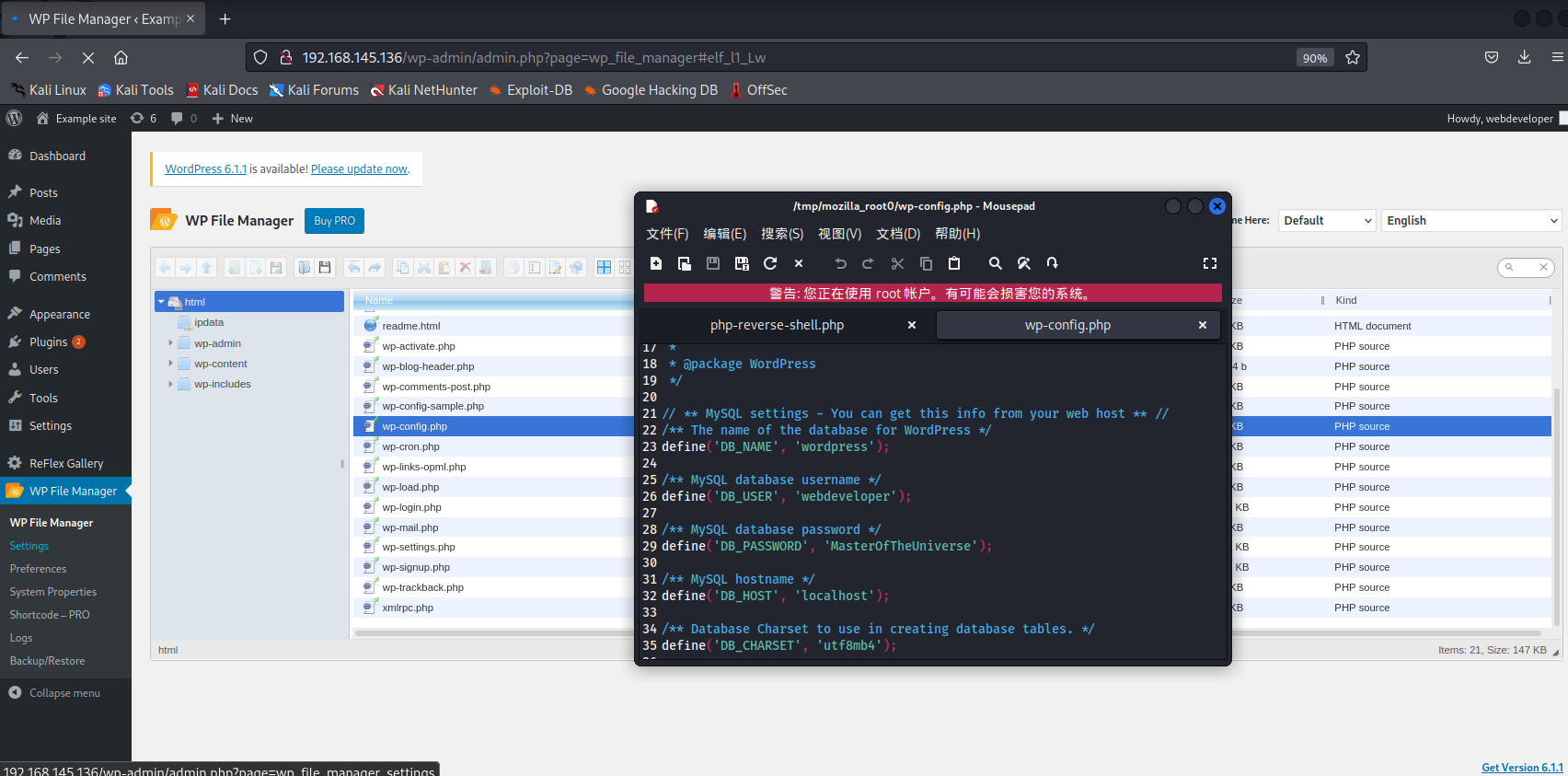Screen dimensions: 1568x776
Task: Open the Mousepad 视图(V) menu
Action: 840,234
